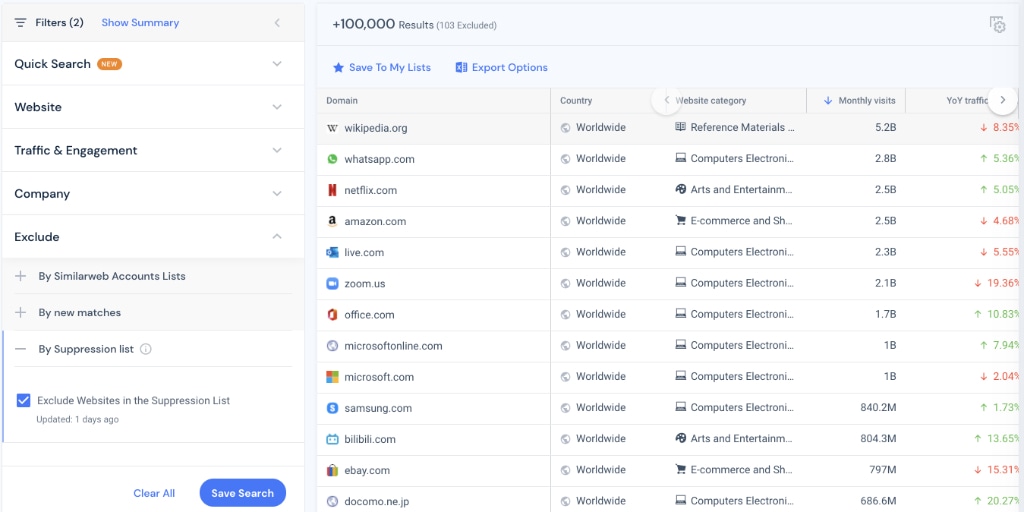Sort by the YoY traffic column header
Image resolution: width=1024 pixels, height=512 pixels.
click(967, 101)
